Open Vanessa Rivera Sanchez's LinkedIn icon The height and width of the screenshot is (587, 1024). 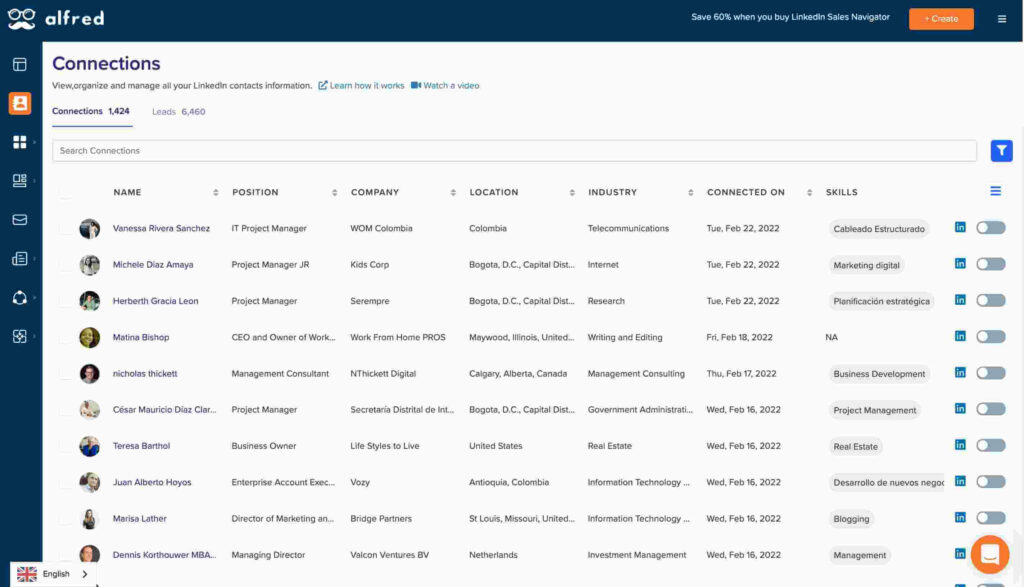coord(960,227)
